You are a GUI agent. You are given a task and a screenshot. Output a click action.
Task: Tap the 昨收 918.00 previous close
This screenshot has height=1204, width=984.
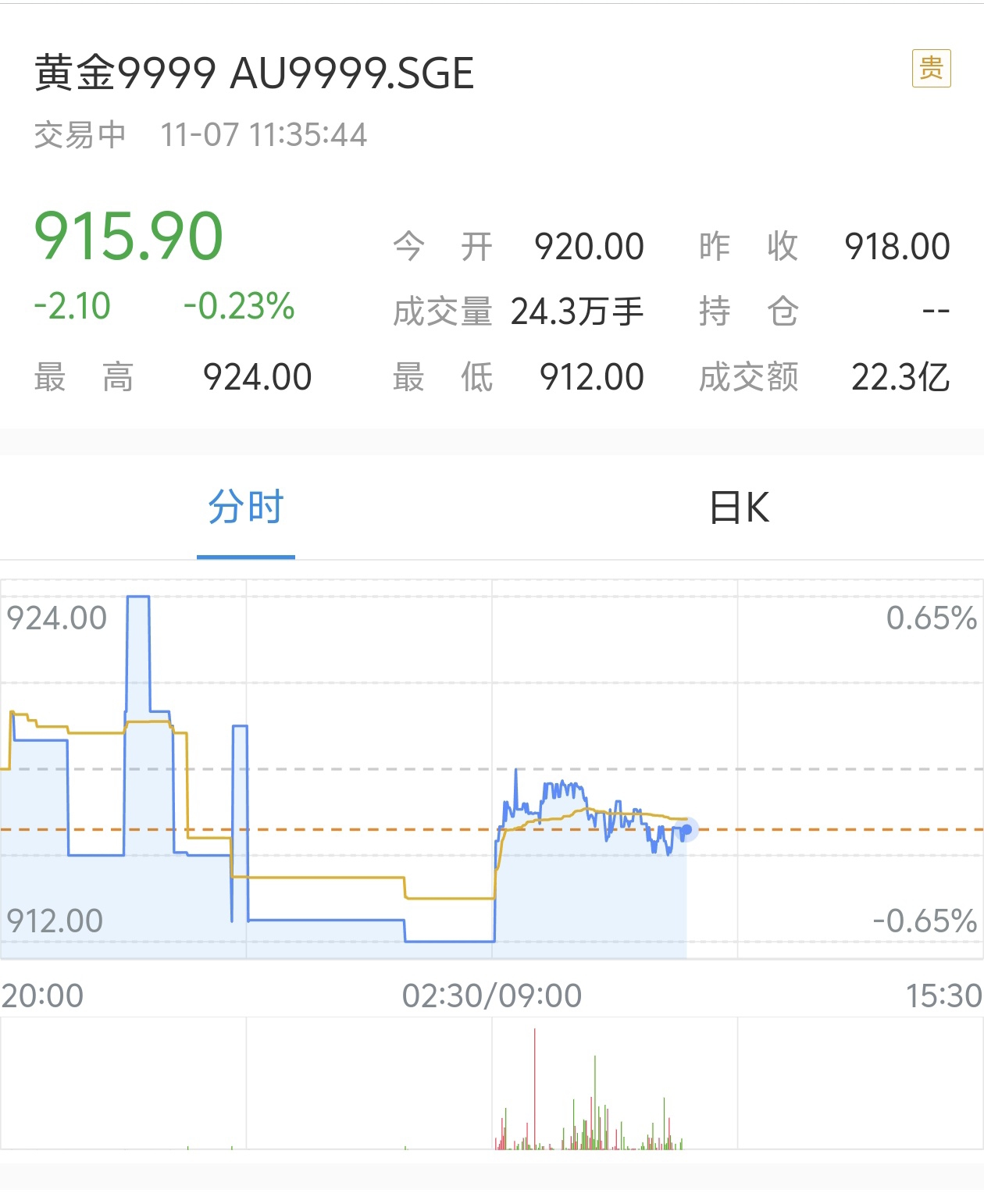(x=897, y=247)
